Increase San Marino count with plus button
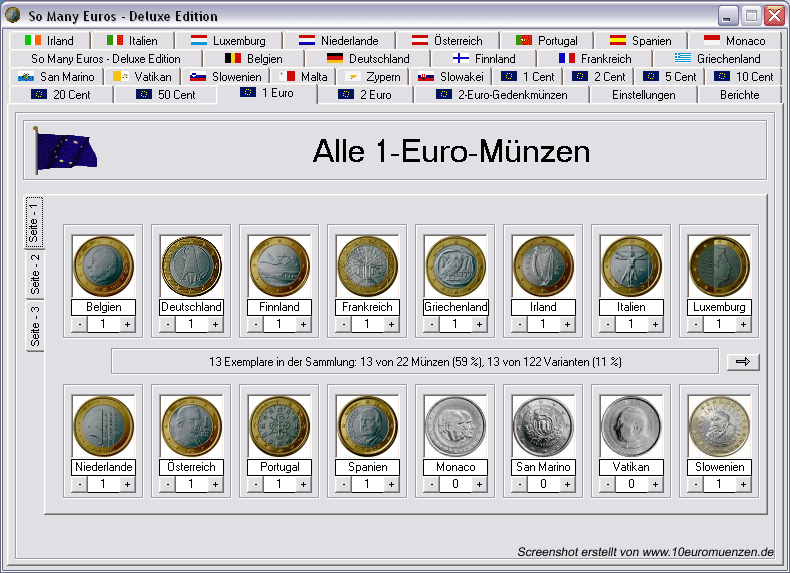Screen dimensions: 790x573 (x=567, y=484)
